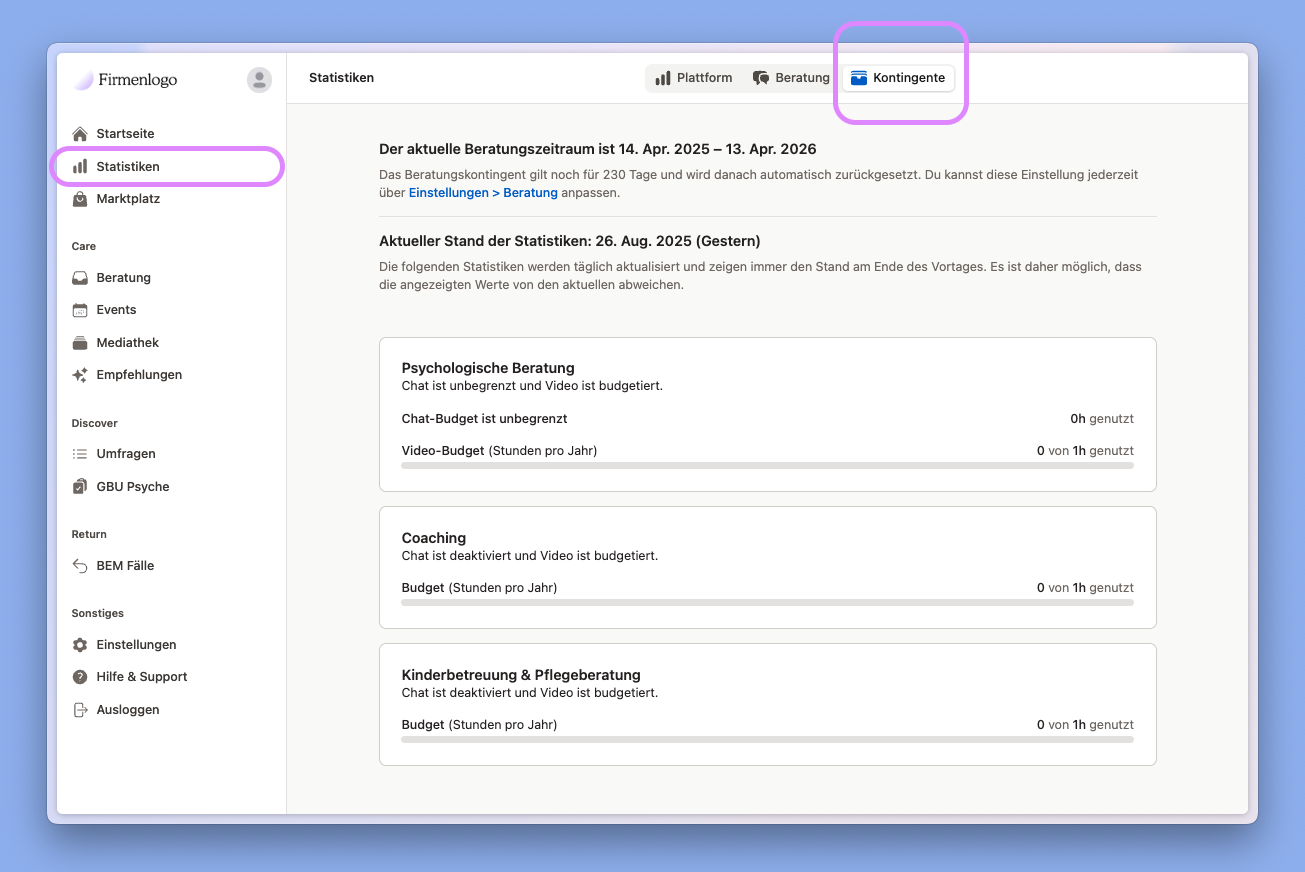Open Einstellungen via the gear icon
1305x872 pixels.
point(80,645)
